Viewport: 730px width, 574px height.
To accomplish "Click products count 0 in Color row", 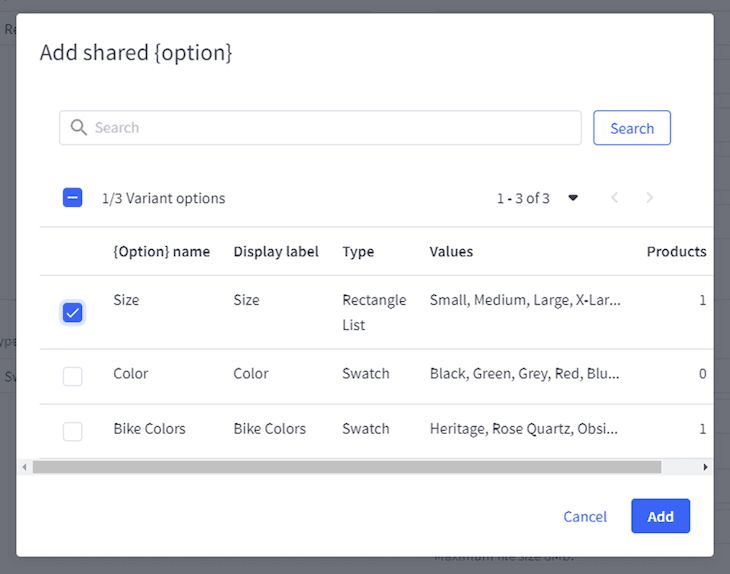I will click(703, 374).
